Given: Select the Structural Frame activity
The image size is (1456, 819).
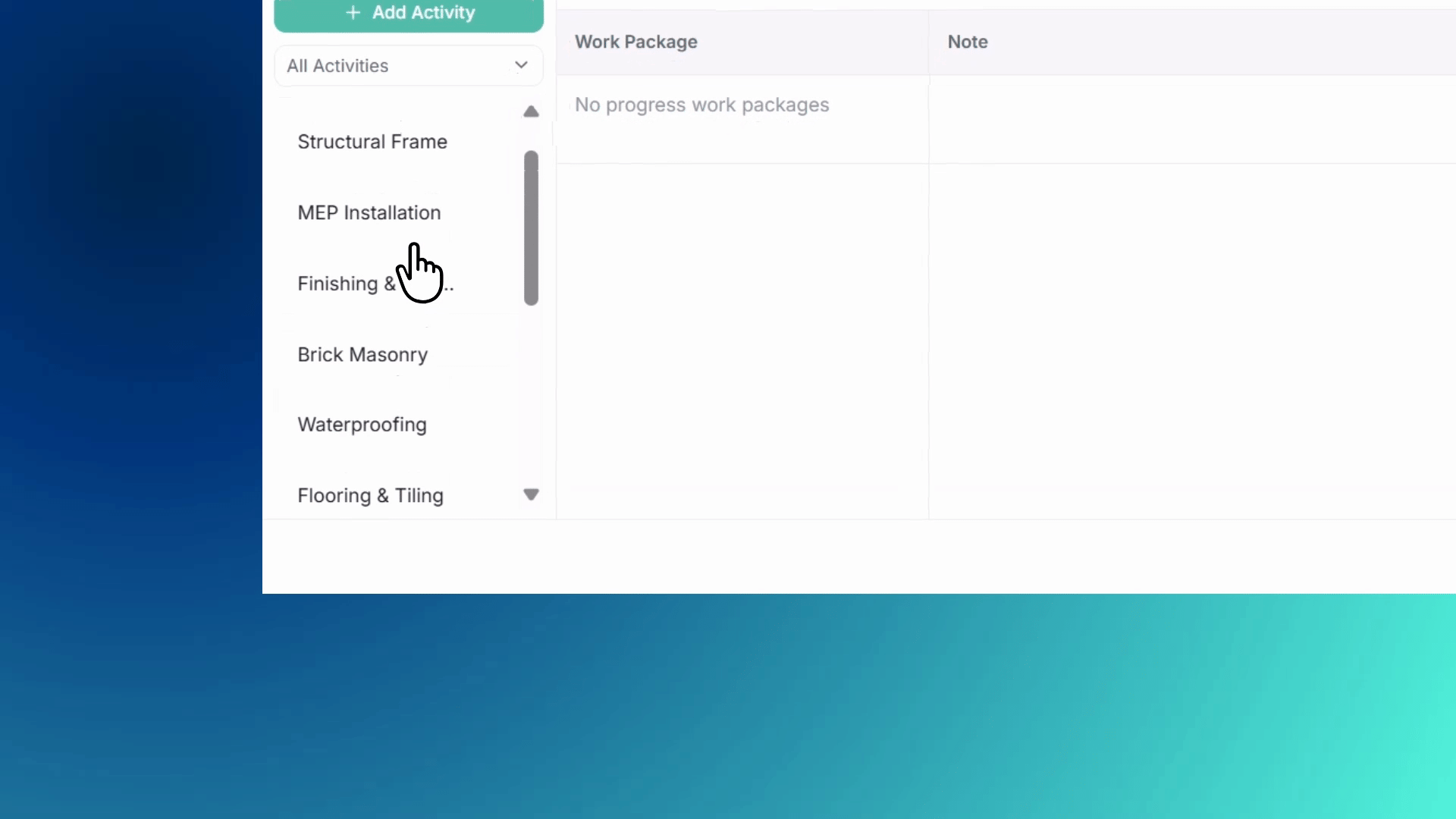Looking at the screenshot, I should (x=372, y=142).
